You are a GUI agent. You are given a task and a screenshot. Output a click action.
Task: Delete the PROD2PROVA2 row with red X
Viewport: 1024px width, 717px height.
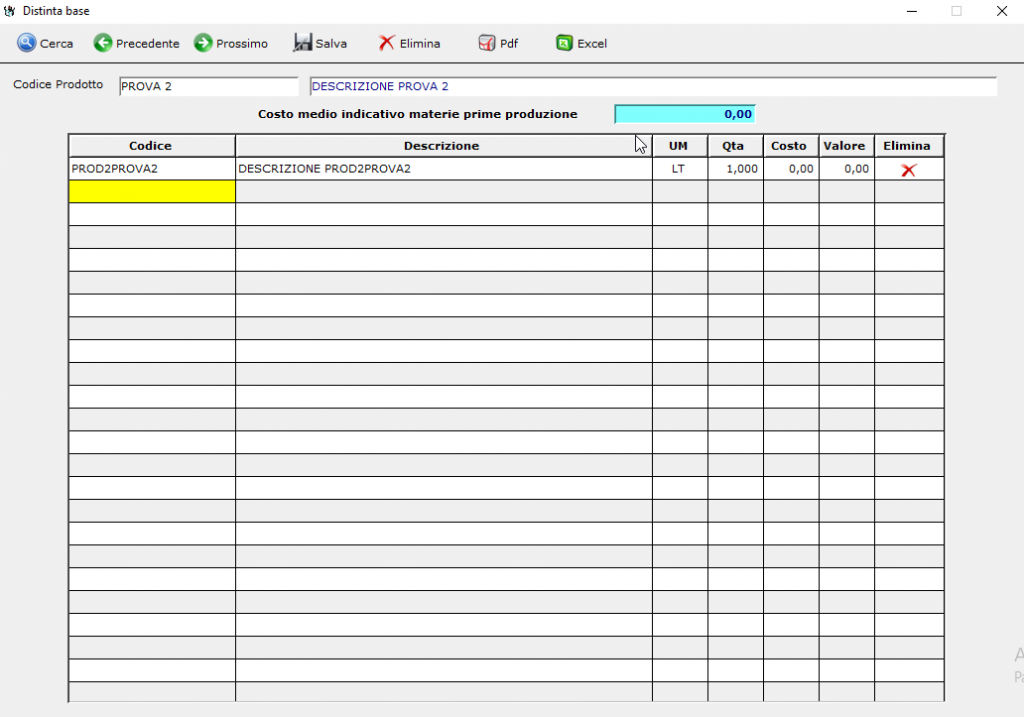coord(908,170)
